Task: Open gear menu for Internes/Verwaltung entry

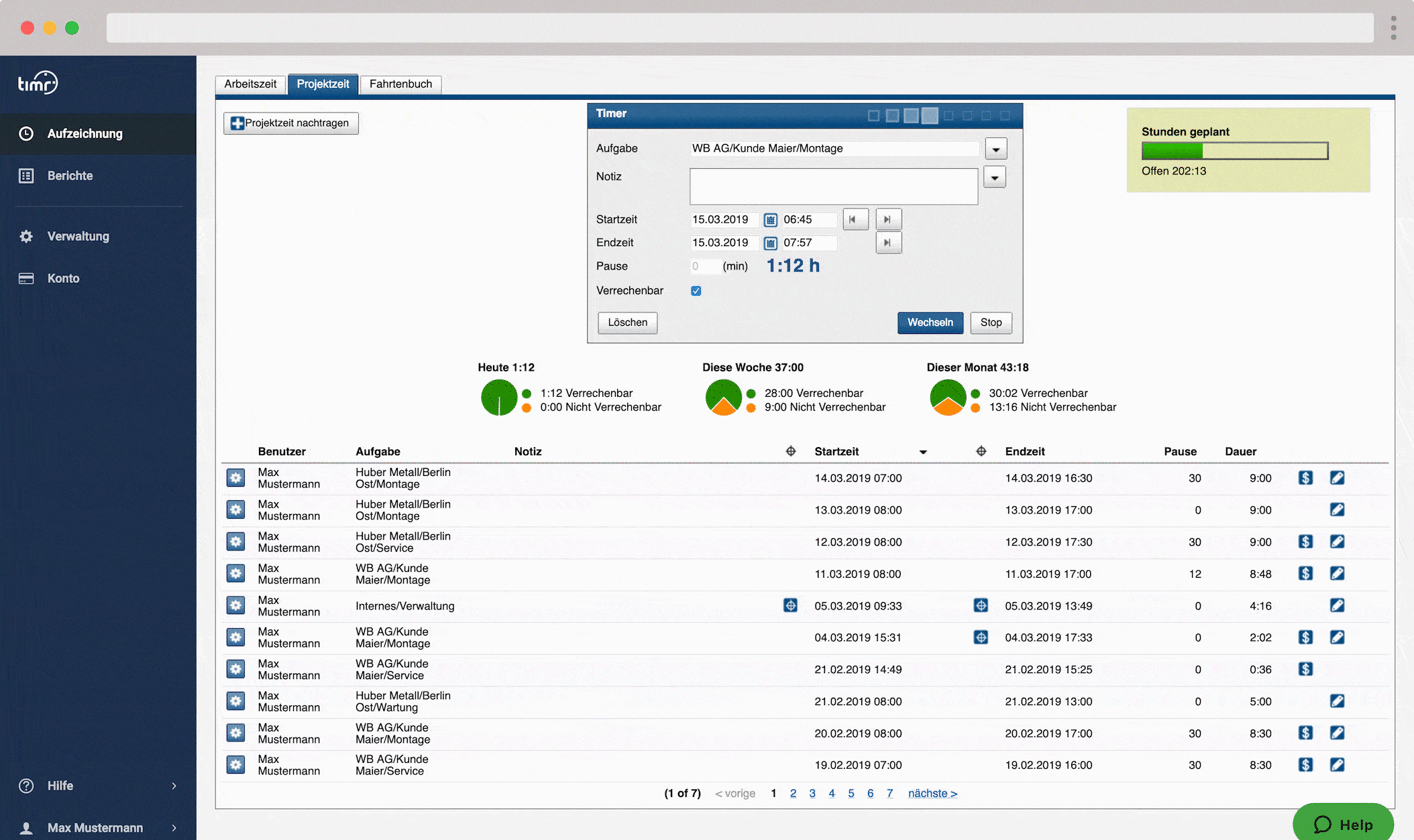Action: click(235, 606)
